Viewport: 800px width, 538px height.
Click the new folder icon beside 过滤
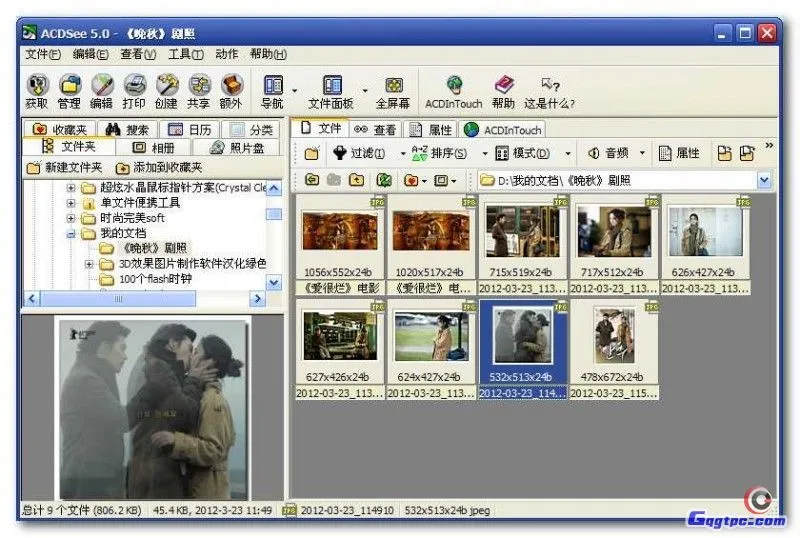(312, 153)
